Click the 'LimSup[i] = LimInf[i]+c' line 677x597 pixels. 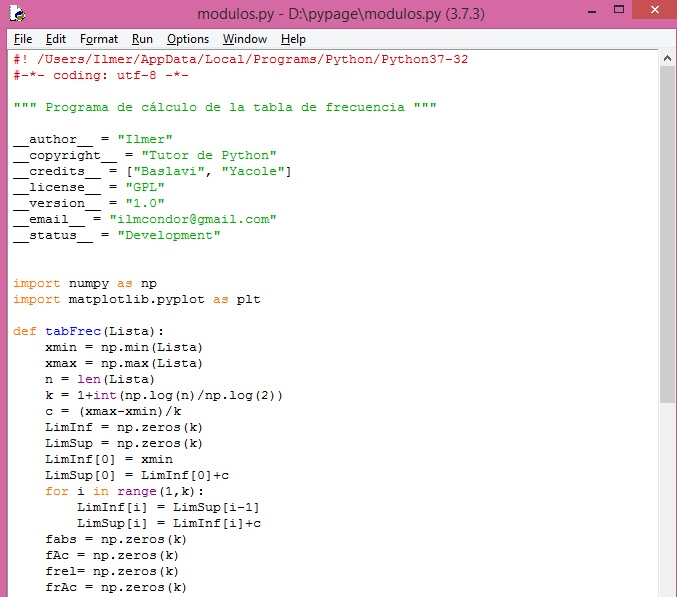tap(169, 523)
